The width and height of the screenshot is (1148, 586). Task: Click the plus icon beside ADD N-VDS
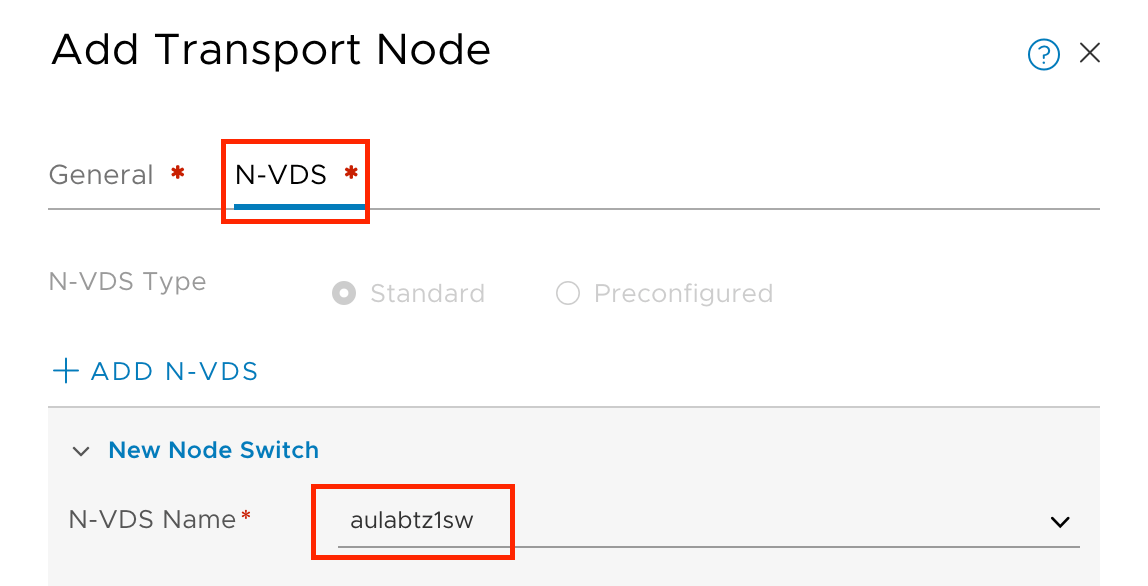pyautogui.click(x=66, y=372)
